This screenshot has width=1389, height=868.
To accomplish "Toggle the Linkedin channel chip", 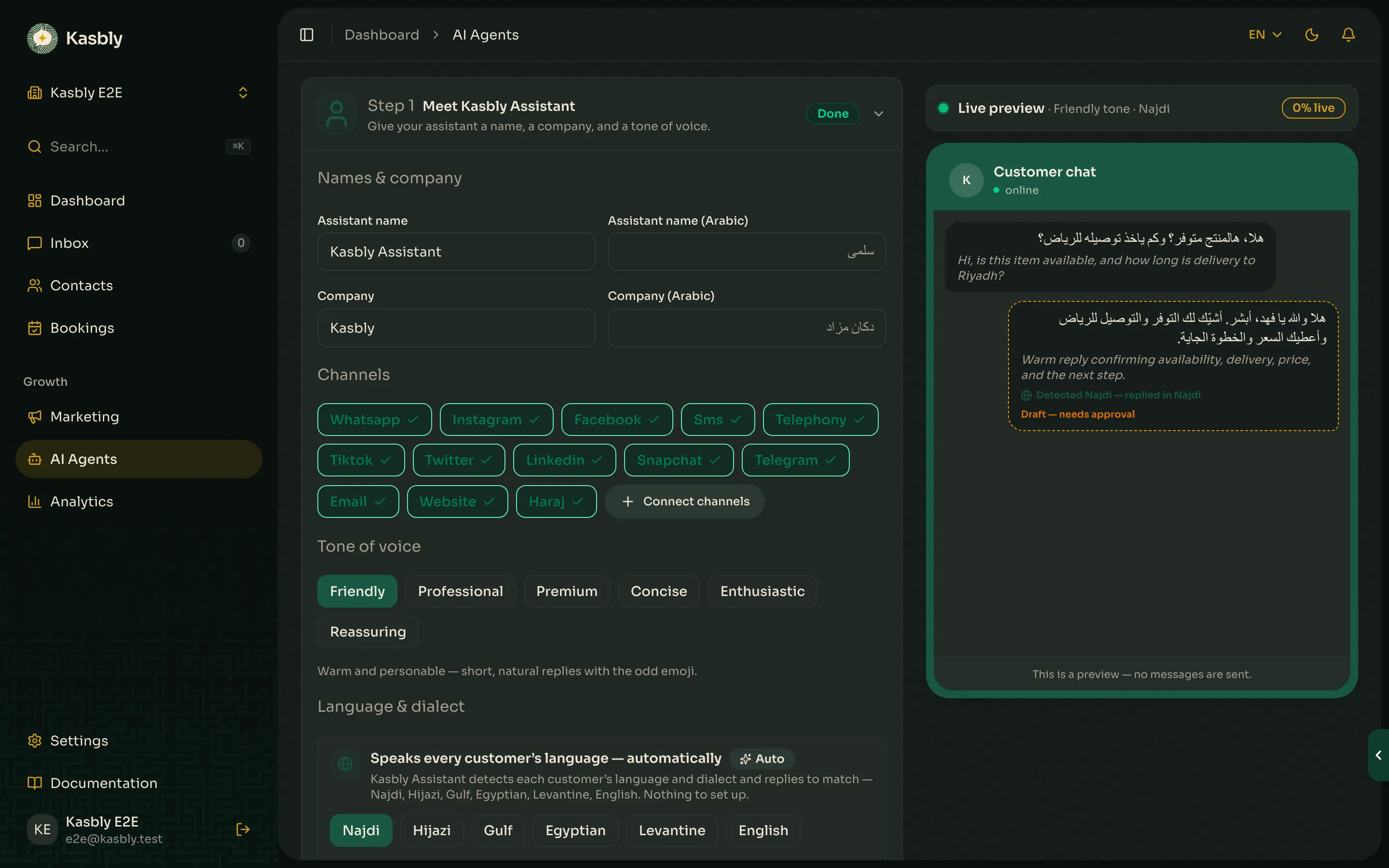I will [x=564, y=460].
